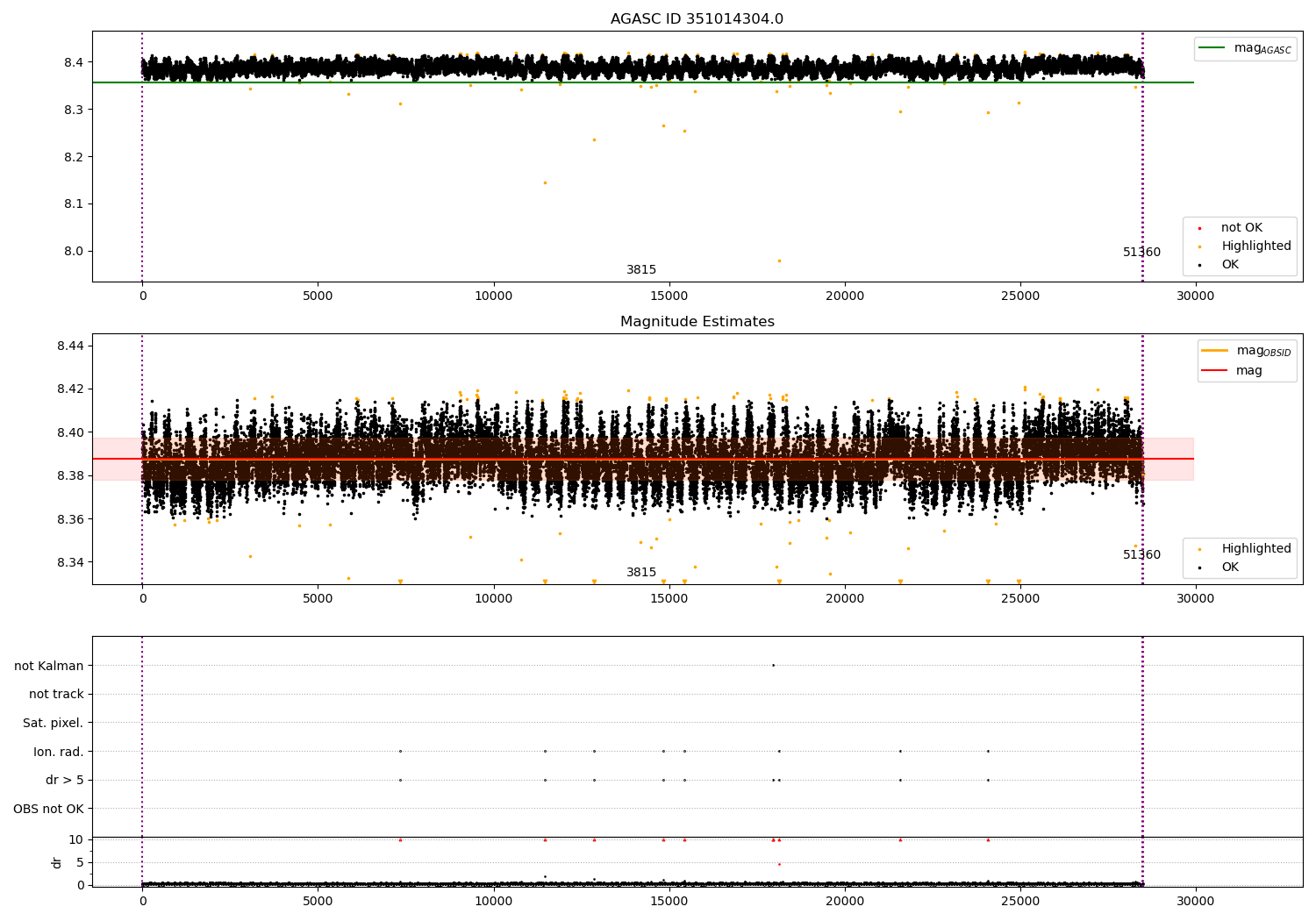Click the "Ion. rad." row label
The image size is (1316, 921).
pos(59,752)
